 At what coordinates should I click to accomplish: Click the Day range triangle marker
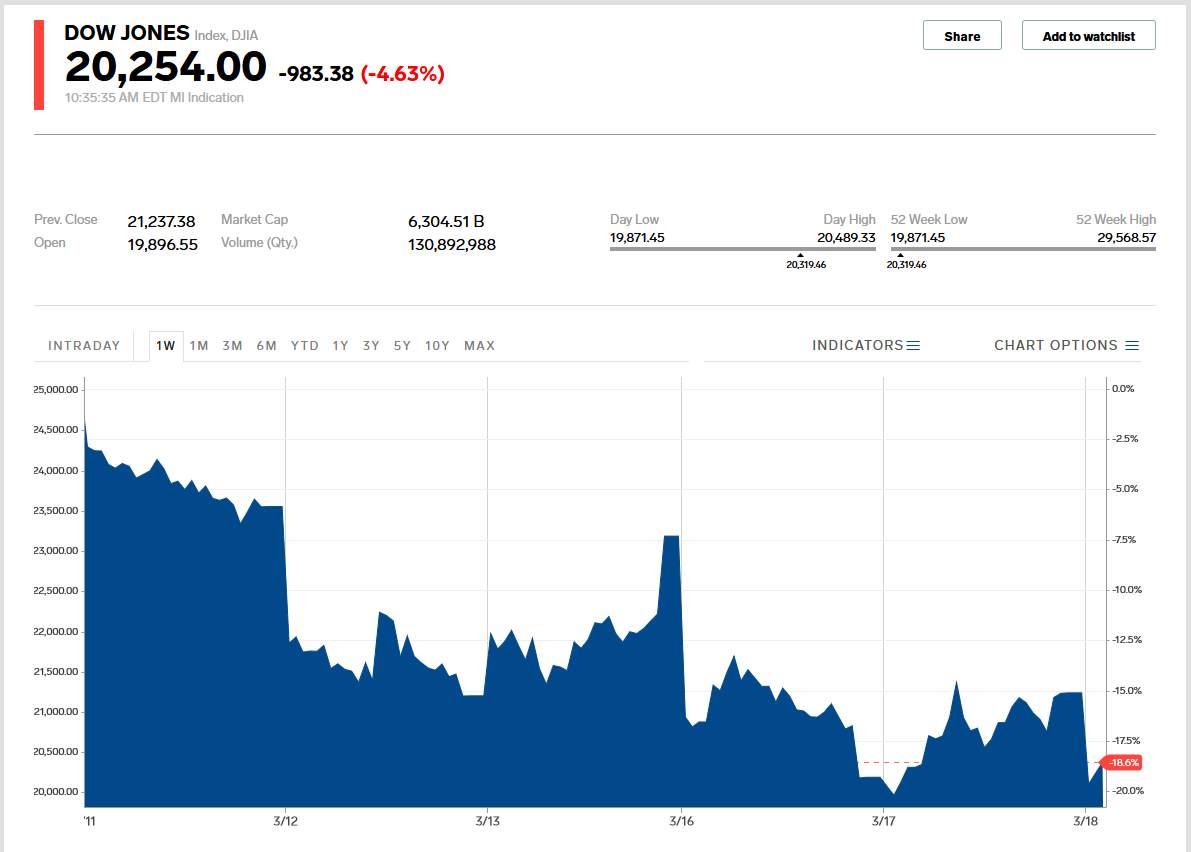tap(800, 255)
